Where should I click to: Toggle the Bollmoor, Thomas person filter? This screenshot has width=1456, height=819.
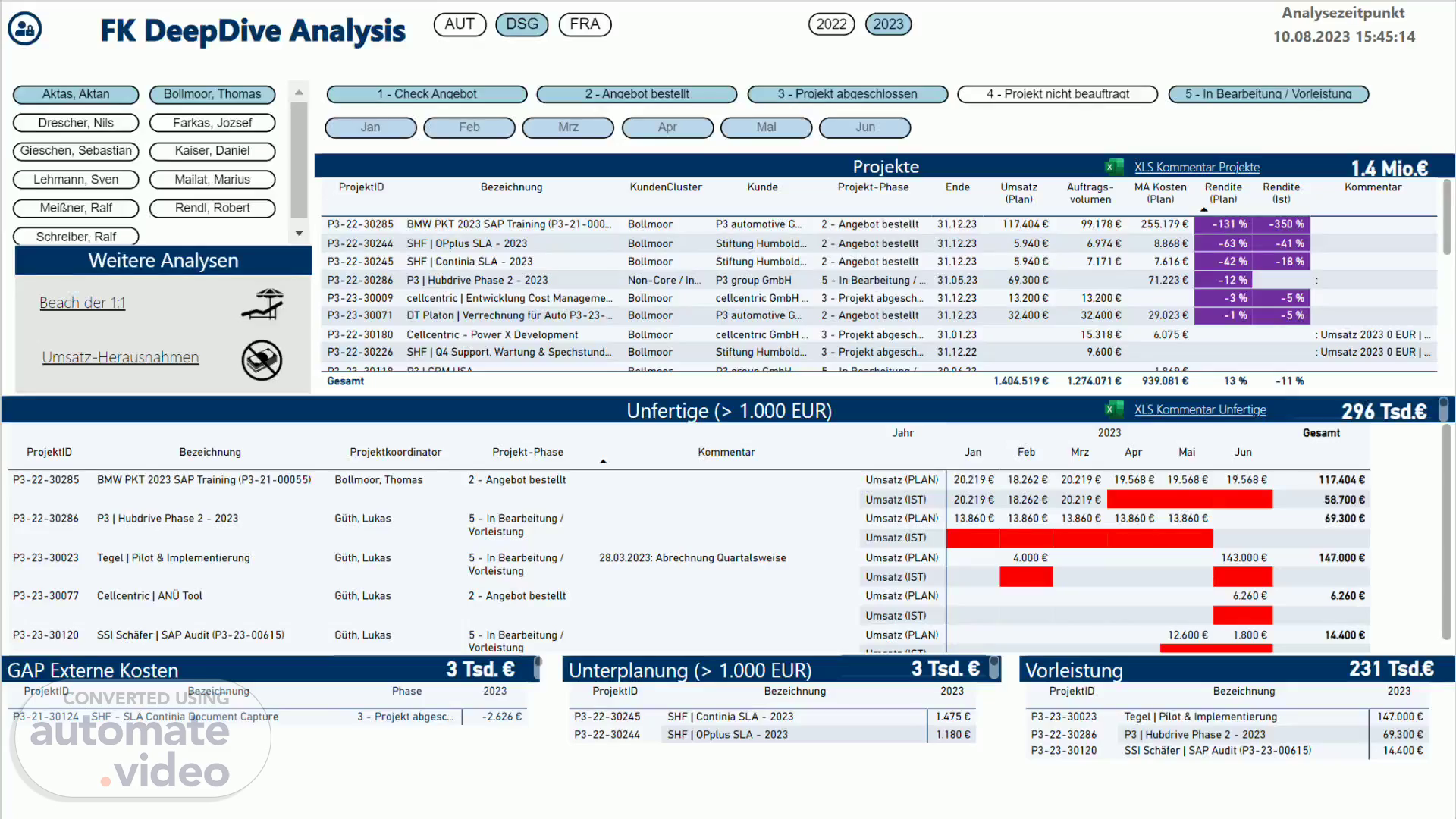(212, 94)
